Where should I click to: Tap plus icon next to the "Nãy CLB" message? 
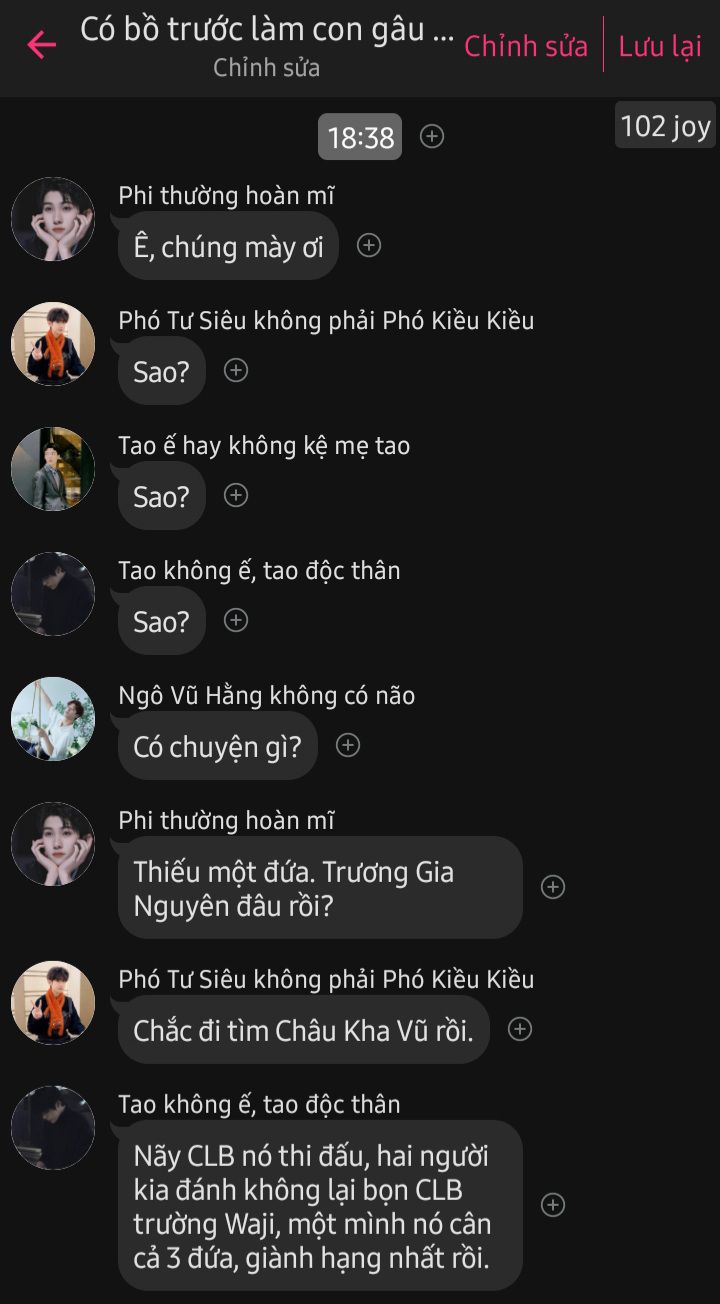553,1205
